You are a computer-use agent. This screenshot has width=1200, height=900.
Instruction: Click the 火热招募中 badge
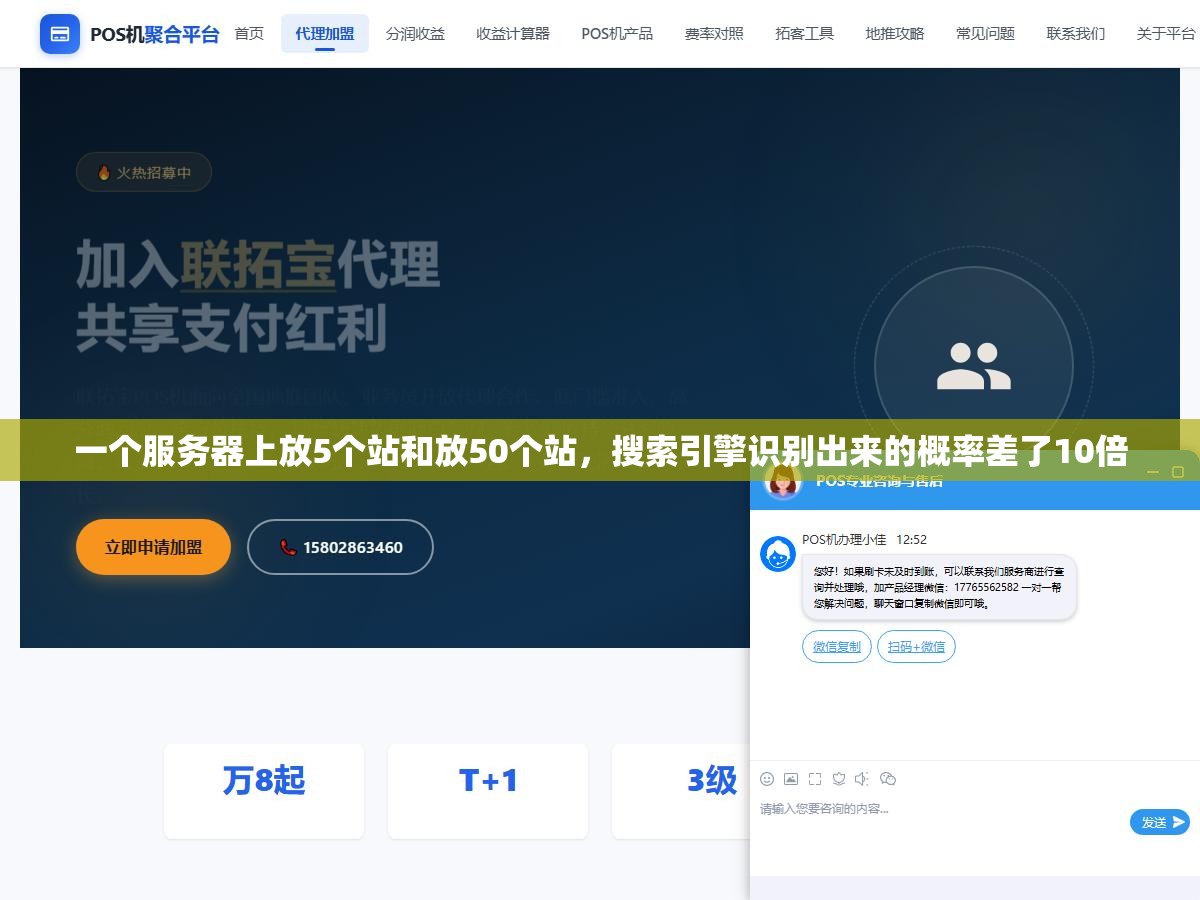144,172
